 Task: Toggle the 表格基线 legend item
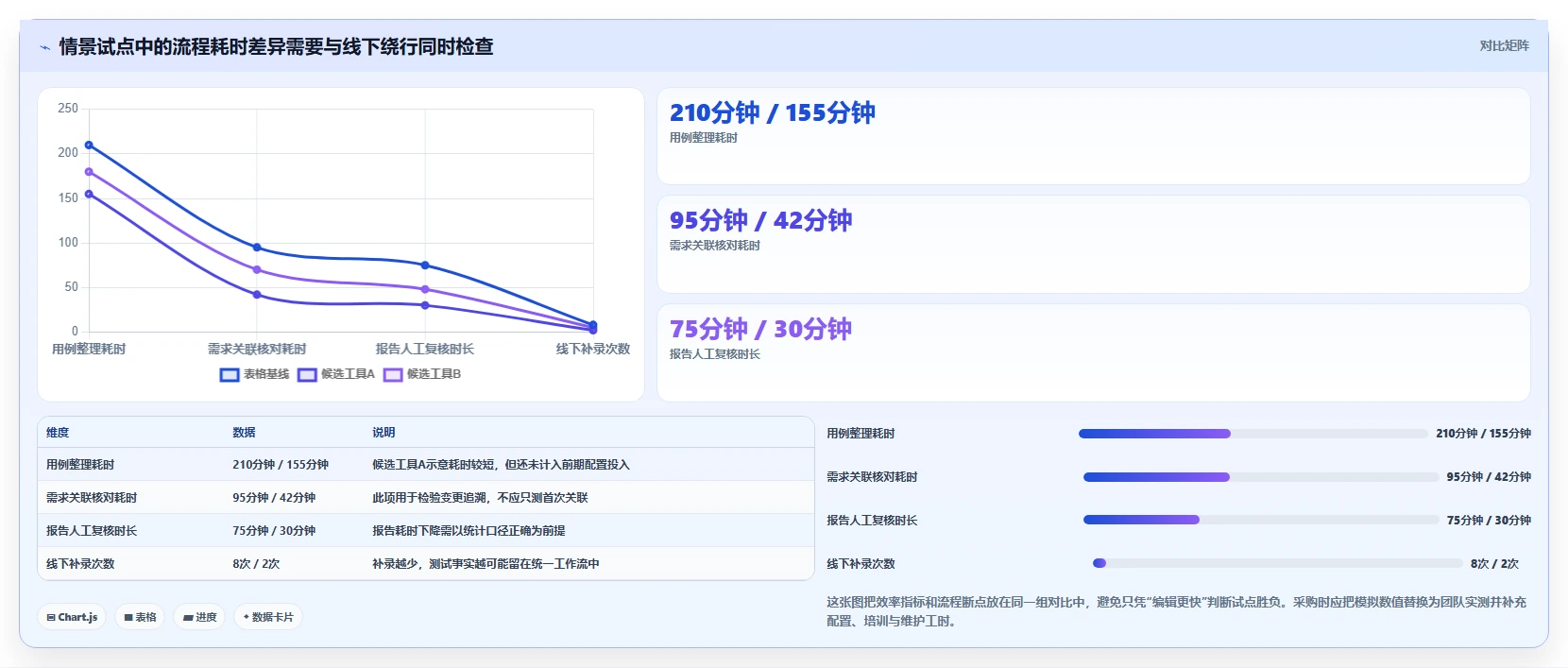pyautogui.click(x=255, y=374)
